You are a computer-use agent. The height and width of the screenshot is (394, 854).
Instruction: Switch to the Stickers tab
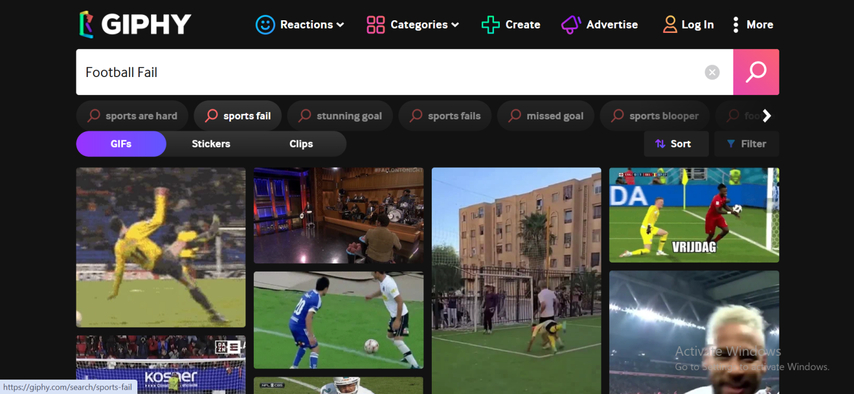pyautogui.click(x=211, y=144)
